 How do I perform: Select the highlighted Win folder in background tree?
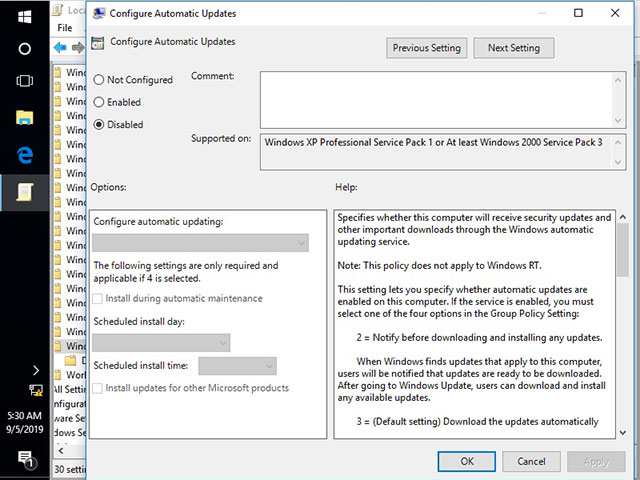70,346
